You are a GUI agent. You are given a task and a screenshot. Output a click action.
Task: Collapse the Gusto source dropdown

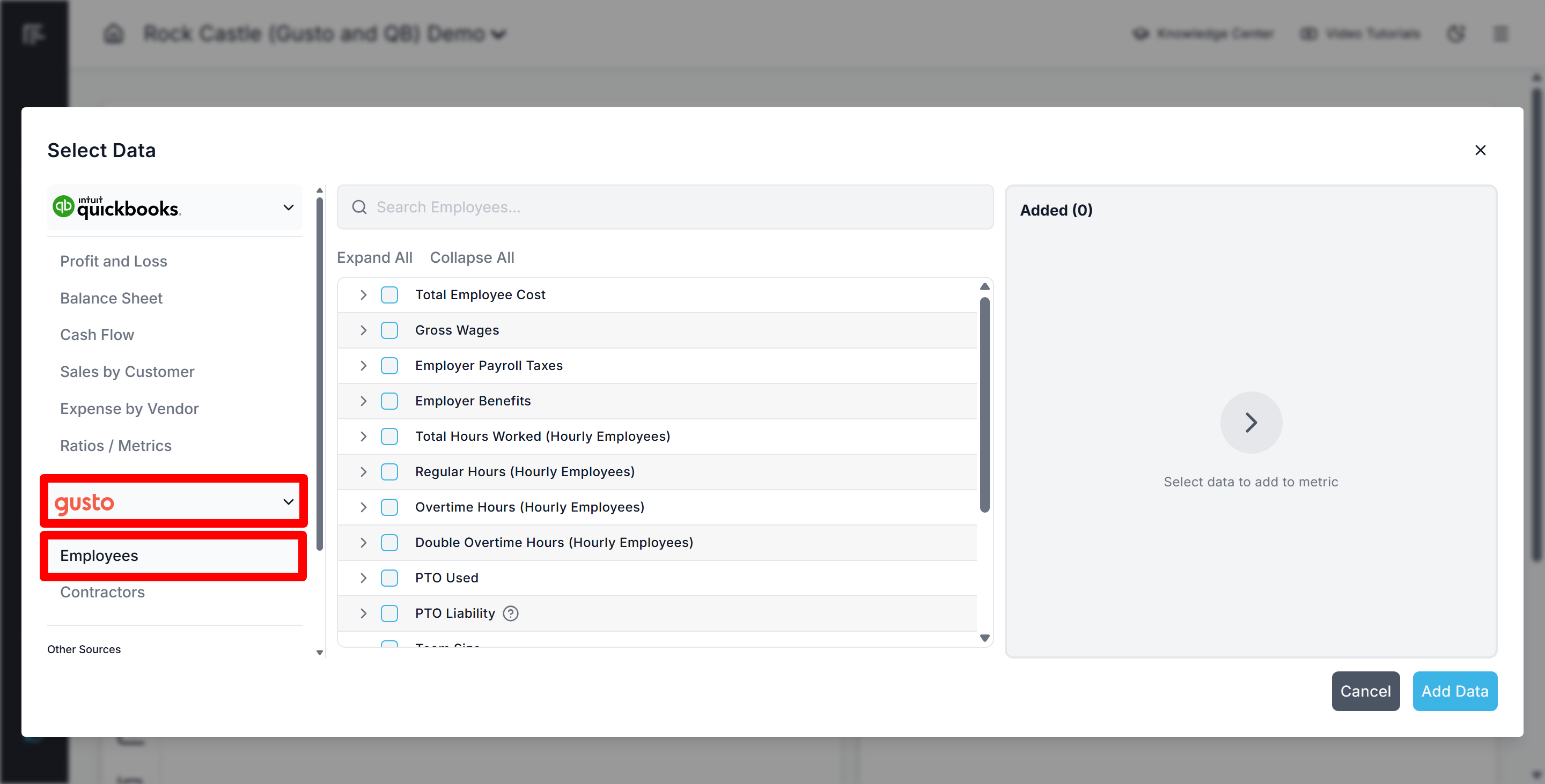click(288, 502)
